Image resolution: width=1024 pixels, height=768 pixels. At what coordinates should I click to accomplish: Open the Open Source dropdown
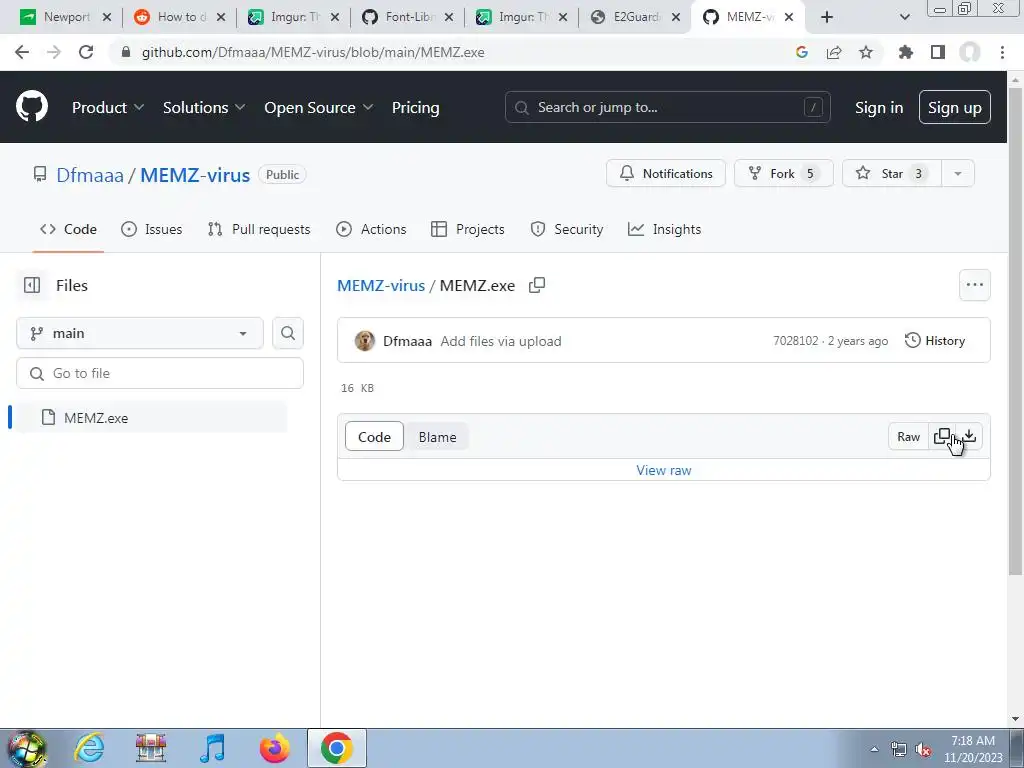point(319,108)
